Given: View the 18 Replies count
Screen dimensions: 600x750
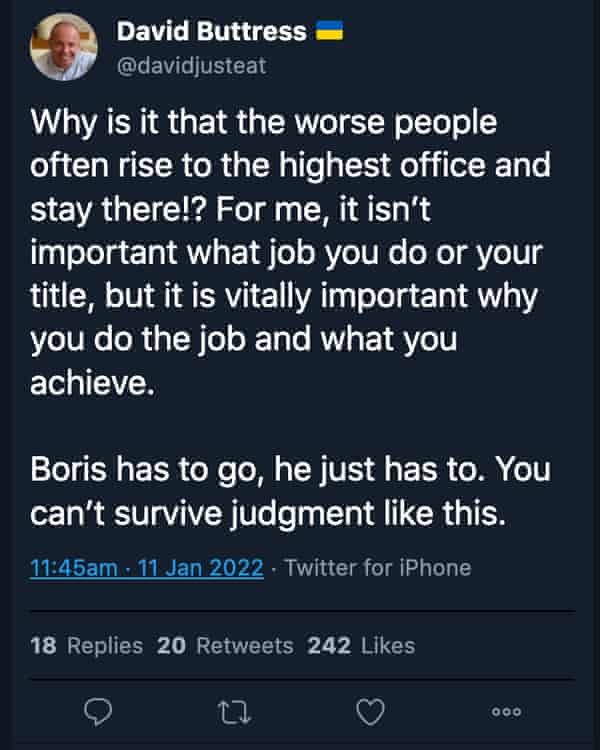Looking at the screenshot, I should (x=86, y=645).
